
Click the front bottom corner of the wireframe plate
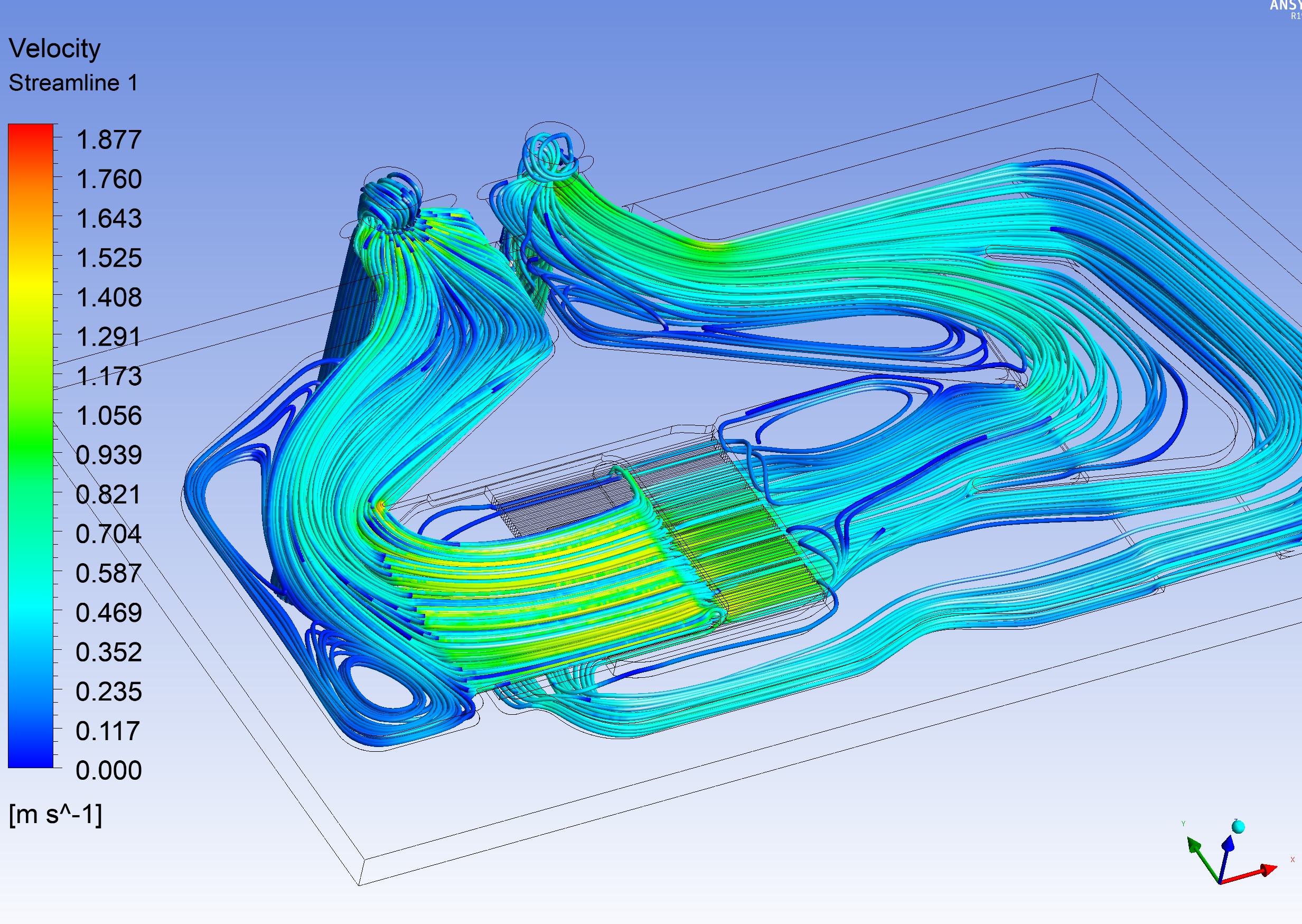coord(360,885)
